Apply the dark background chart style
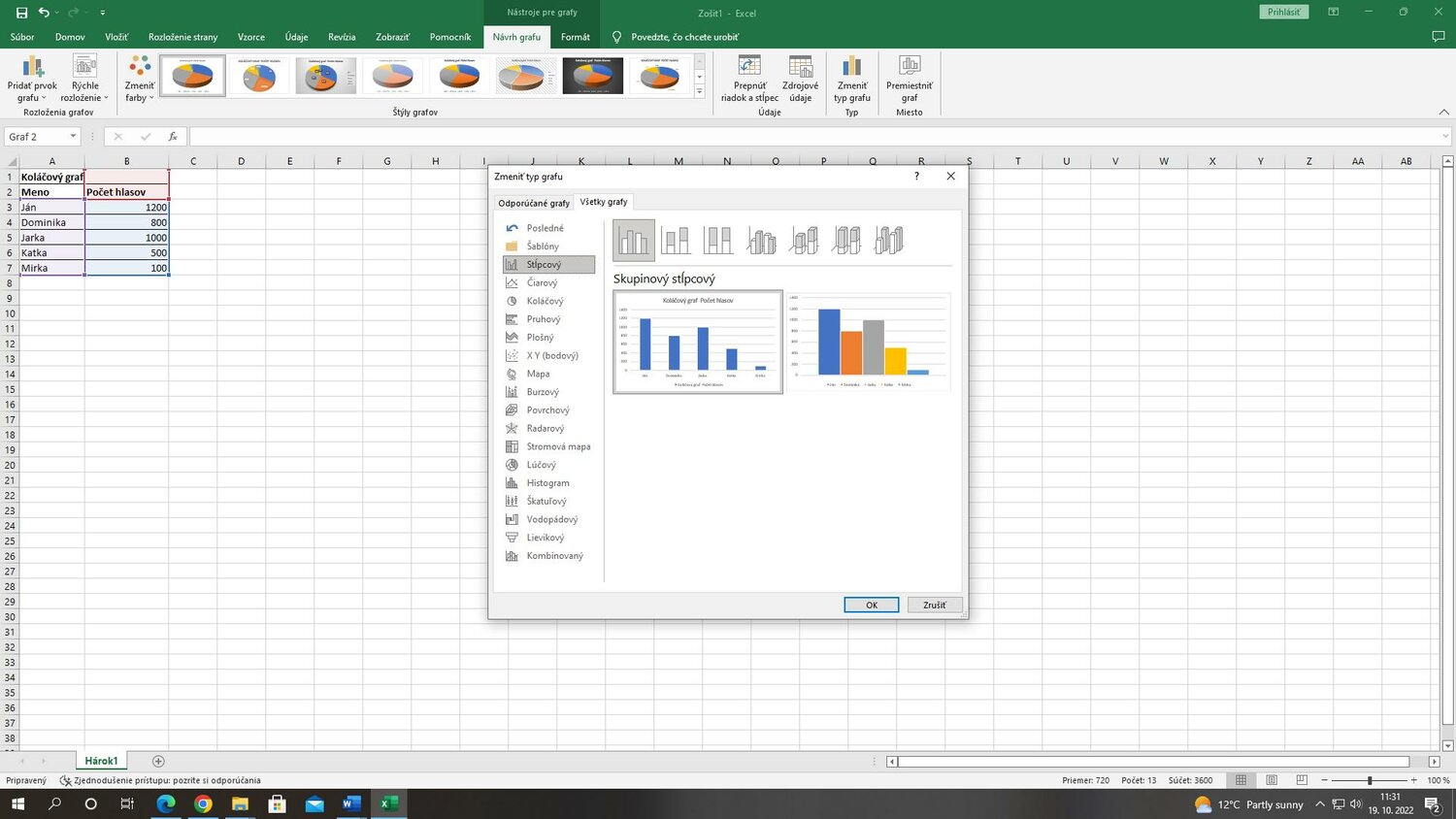 [x=593, y=76]
